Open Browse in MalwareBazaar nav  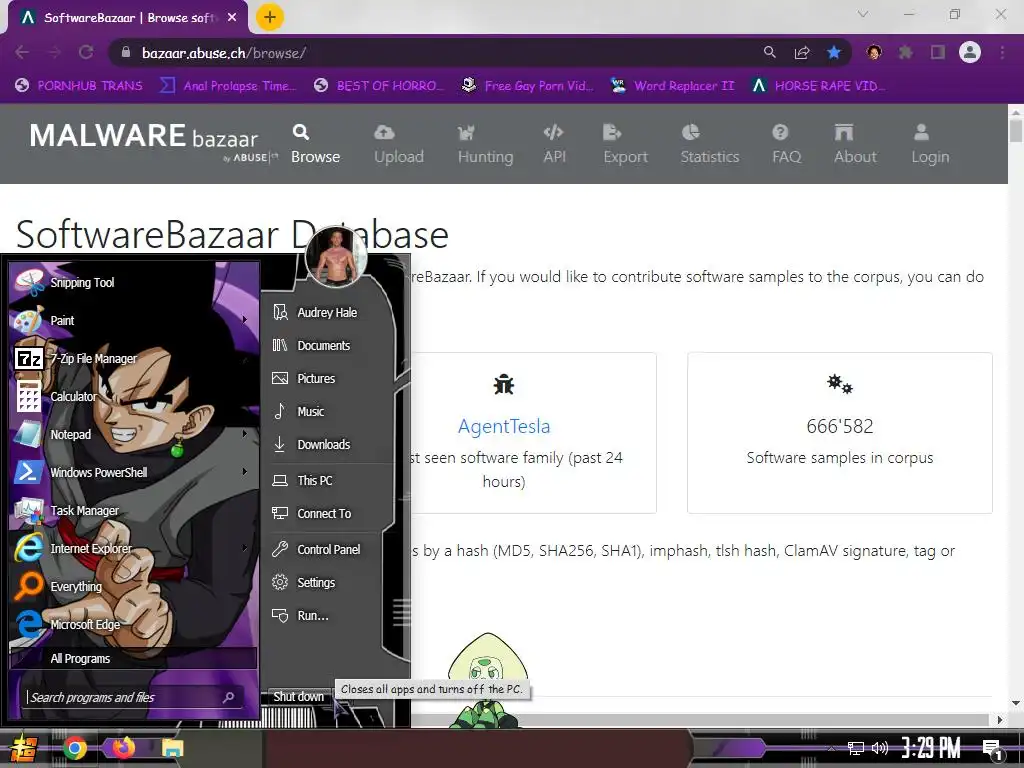point(315,144)
